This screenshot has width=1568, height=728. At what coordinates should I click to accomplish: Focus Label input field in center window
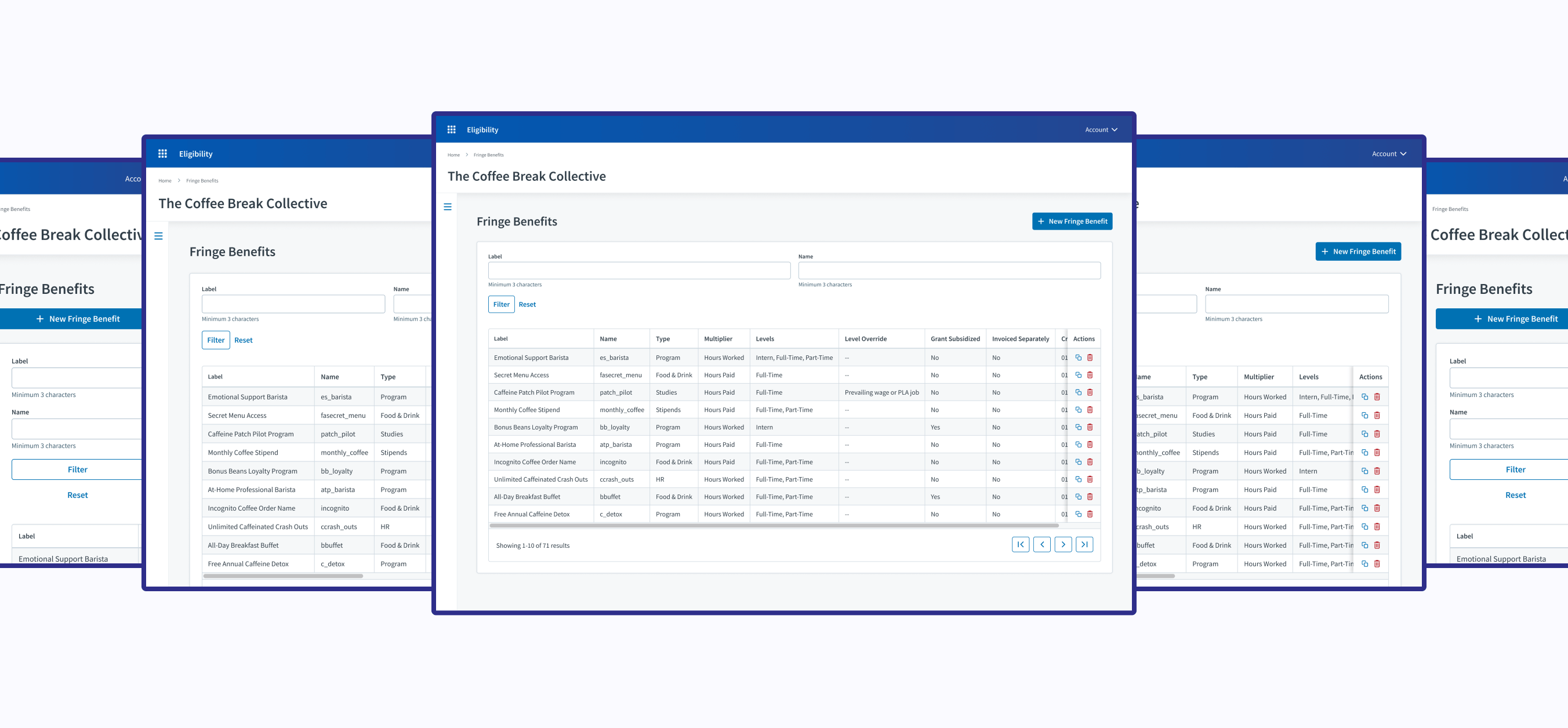tap(638, 270)
